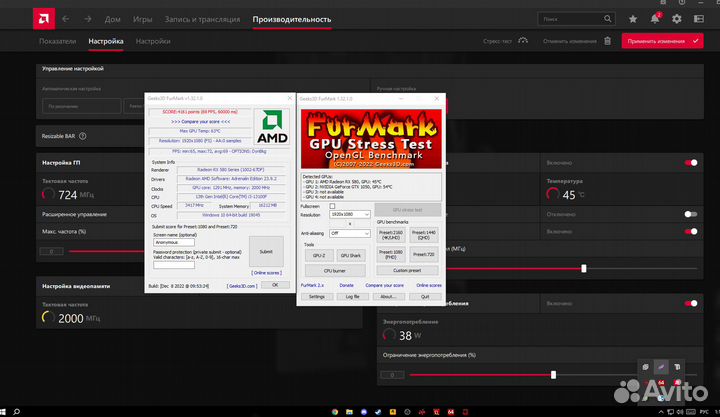Go forward with the right arrow

87,19
